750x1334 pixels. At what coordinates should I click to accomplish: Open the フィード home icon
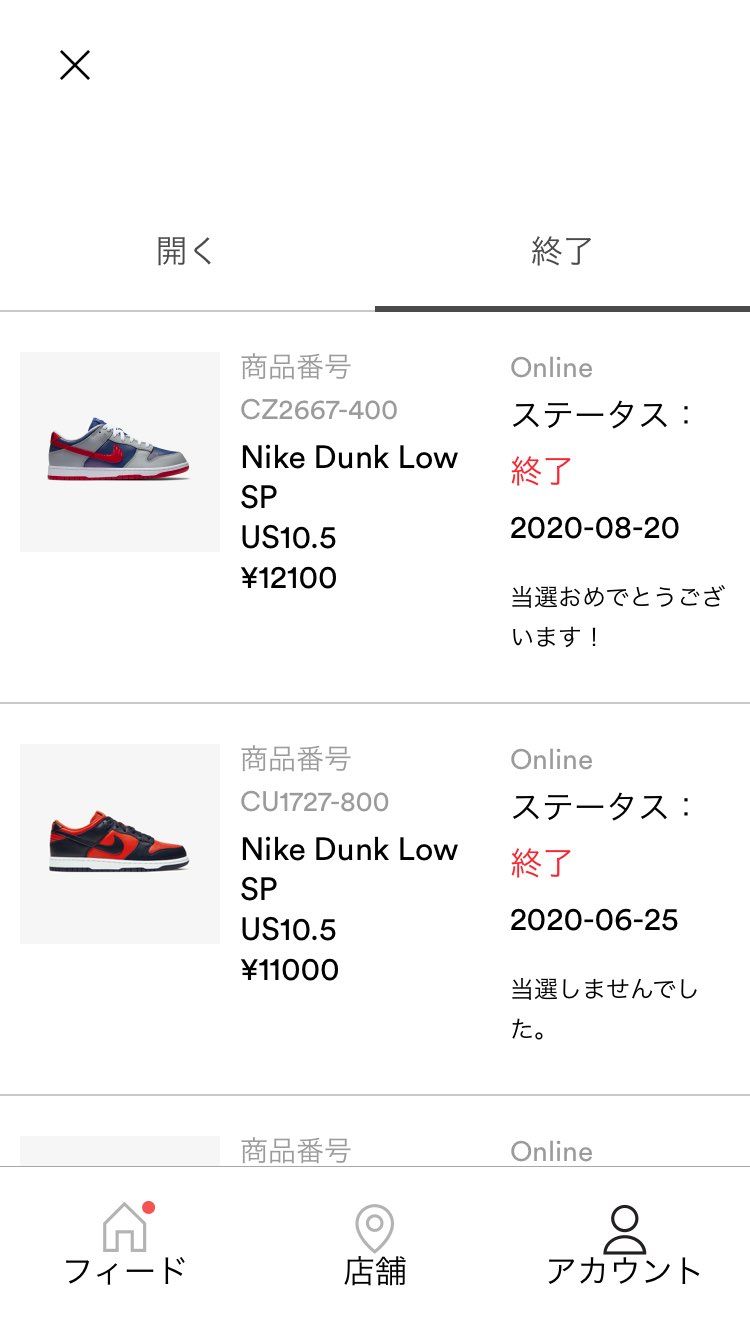[125, 1228]
